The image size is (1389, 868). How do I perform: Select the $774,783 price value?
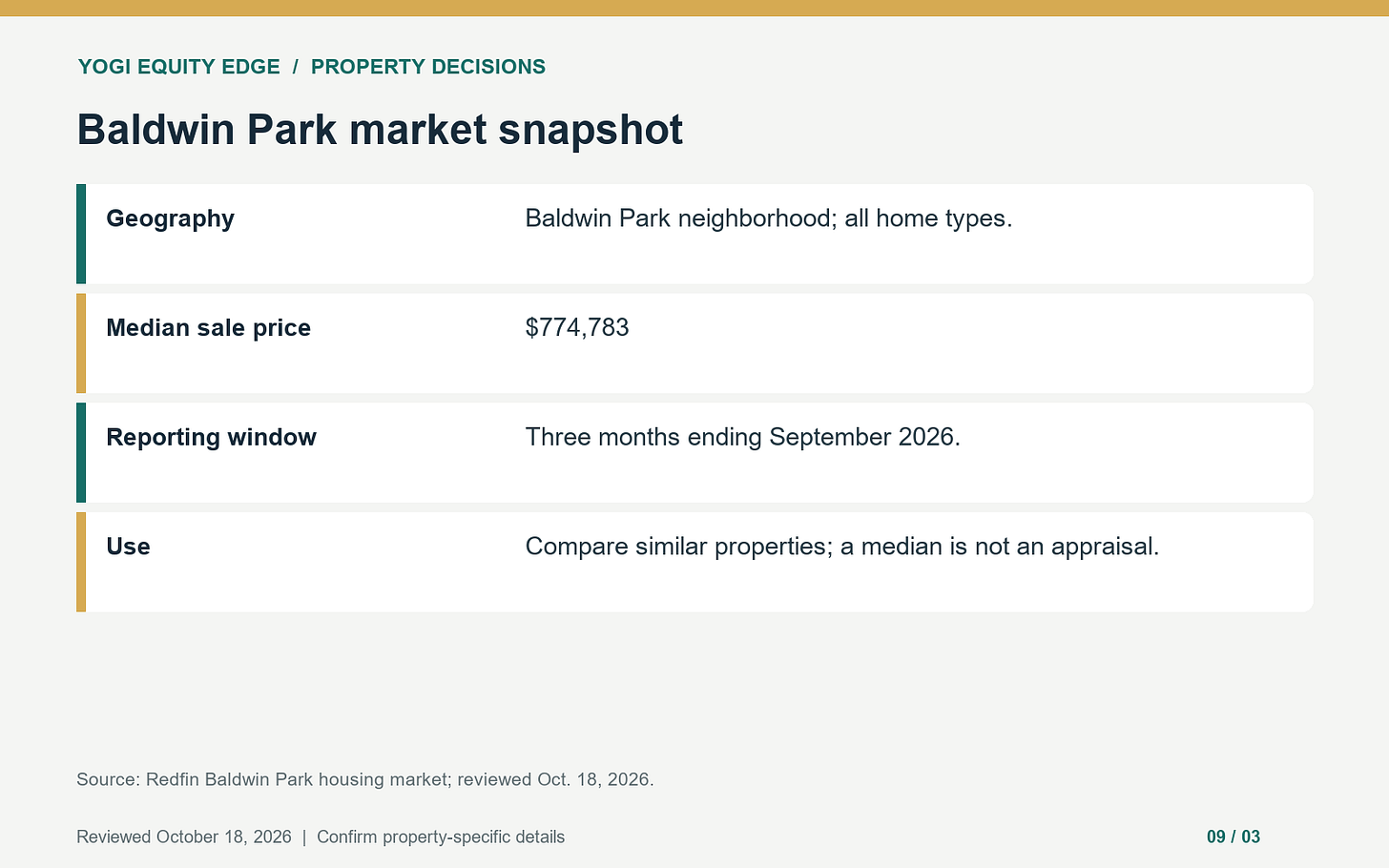tap(577, 328)
